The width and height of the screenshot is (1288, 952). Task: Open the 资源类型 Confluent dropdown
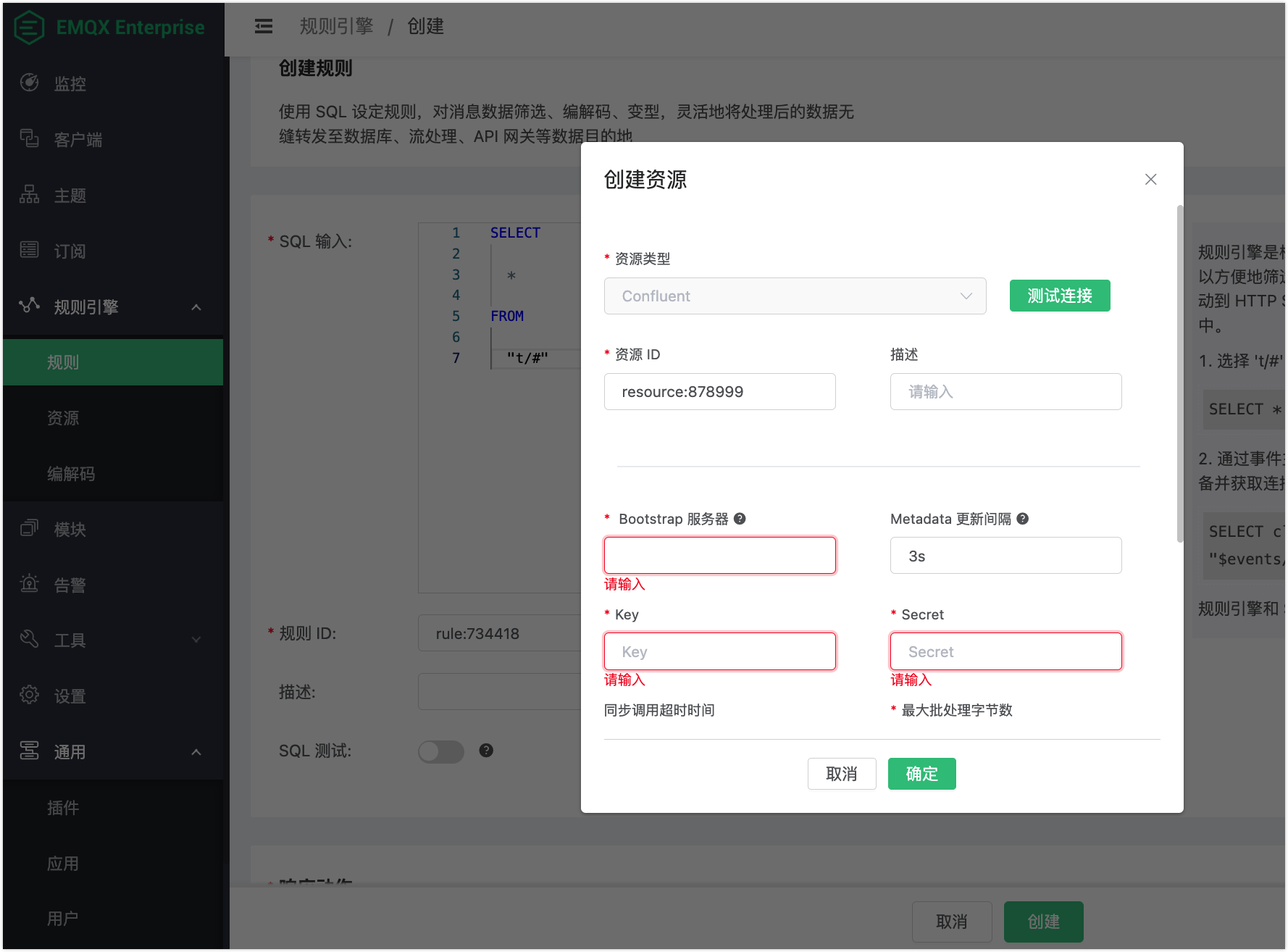tap(795, 296)
